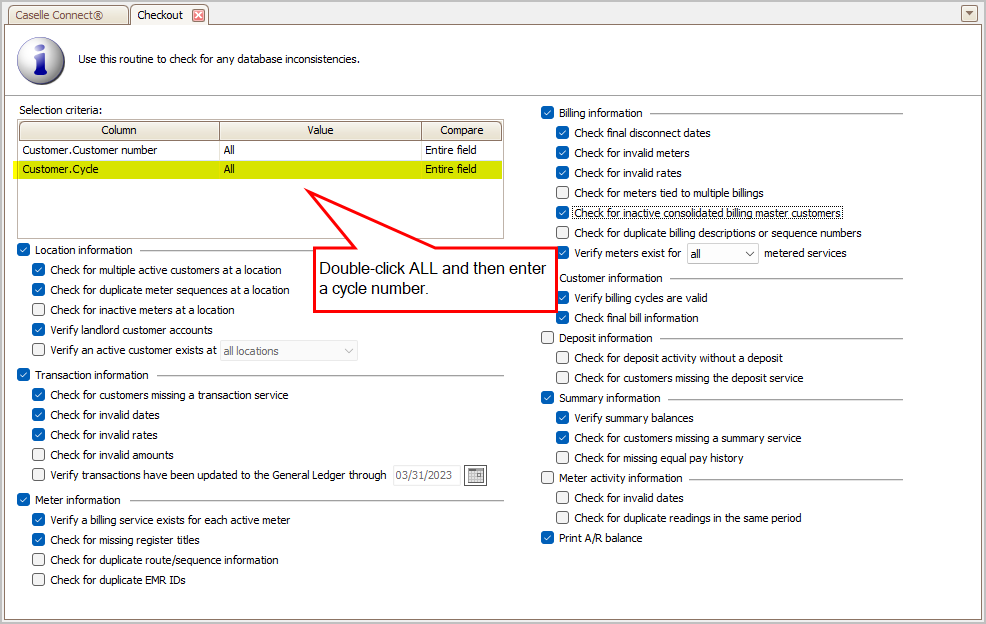The height and width of the screenshot is (624, 986).
Task: Enable Check for missing equal pay history
Action: [563, 458]
